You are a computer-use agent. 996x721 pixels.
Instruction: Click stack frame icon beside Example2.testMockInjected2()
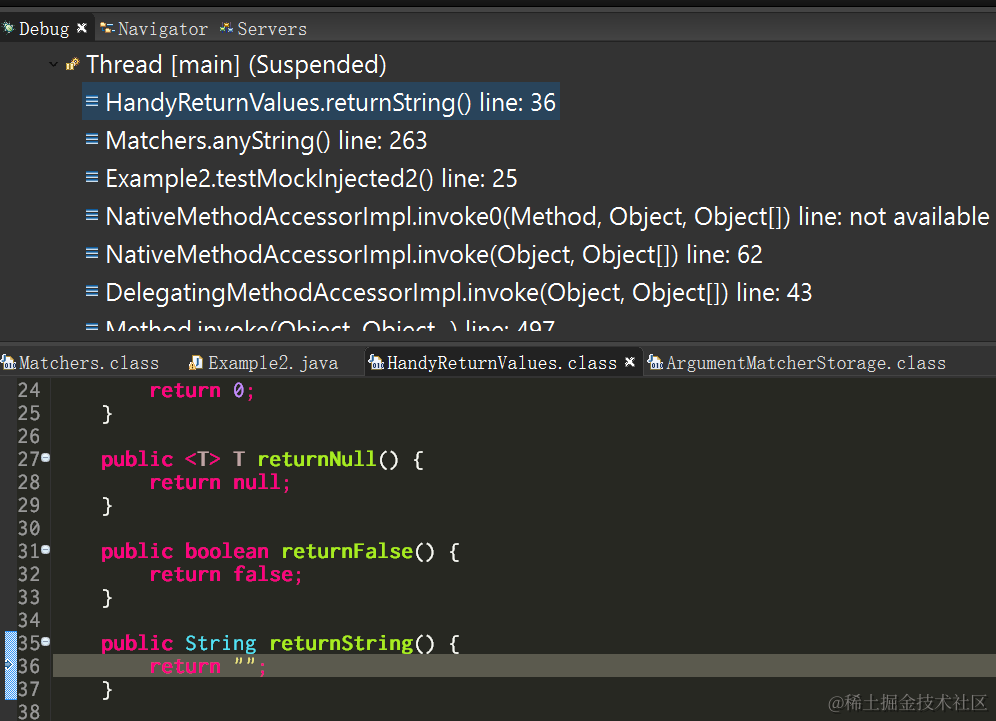click(92, 177)
